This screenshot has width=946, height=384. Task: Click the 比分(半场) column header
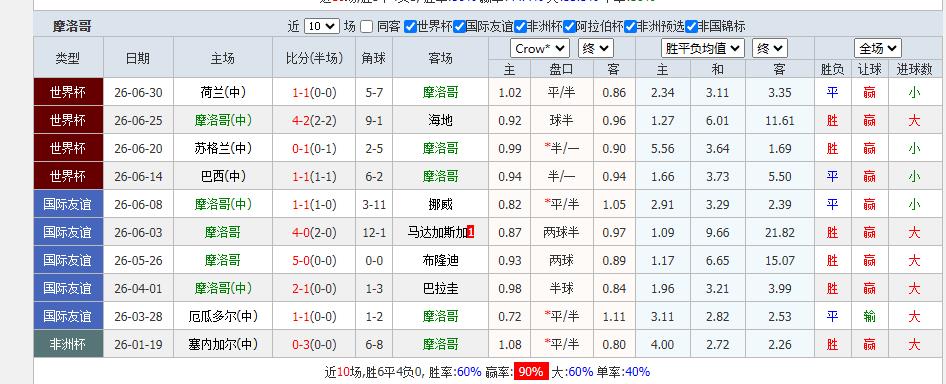point(314,58)
